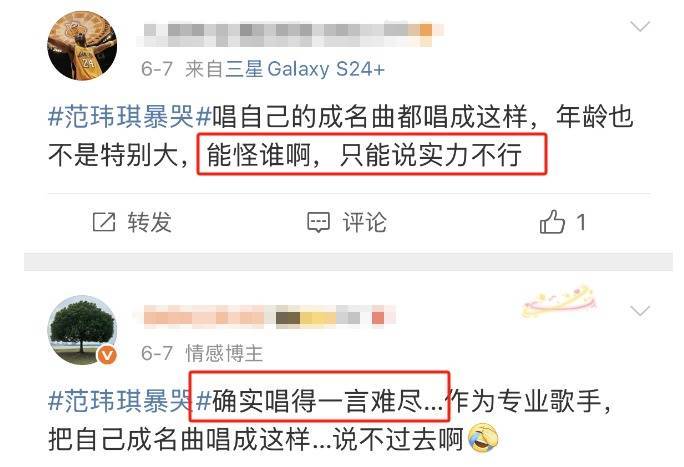The width and height of the screenshot is (684, 467).
Task: Expand the second post's chevron menu
Action: coord(640,311)
